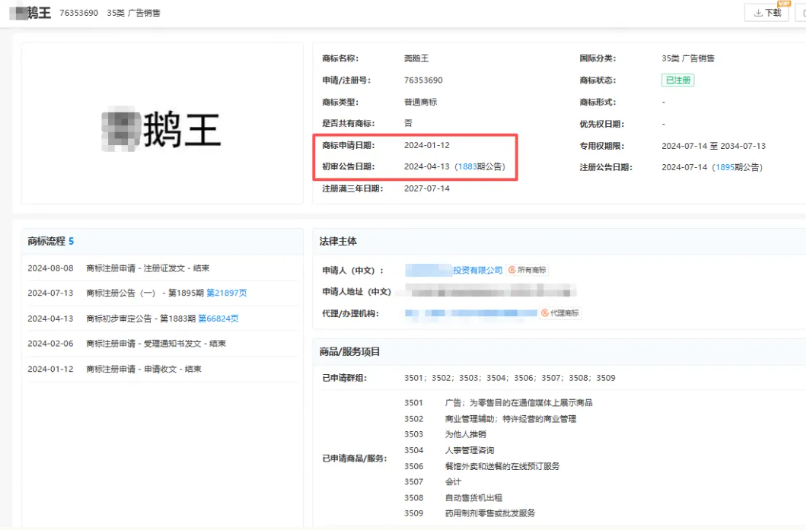
Task: Click the applied groups list 3501；3502…
Action: tap(509, 378)
